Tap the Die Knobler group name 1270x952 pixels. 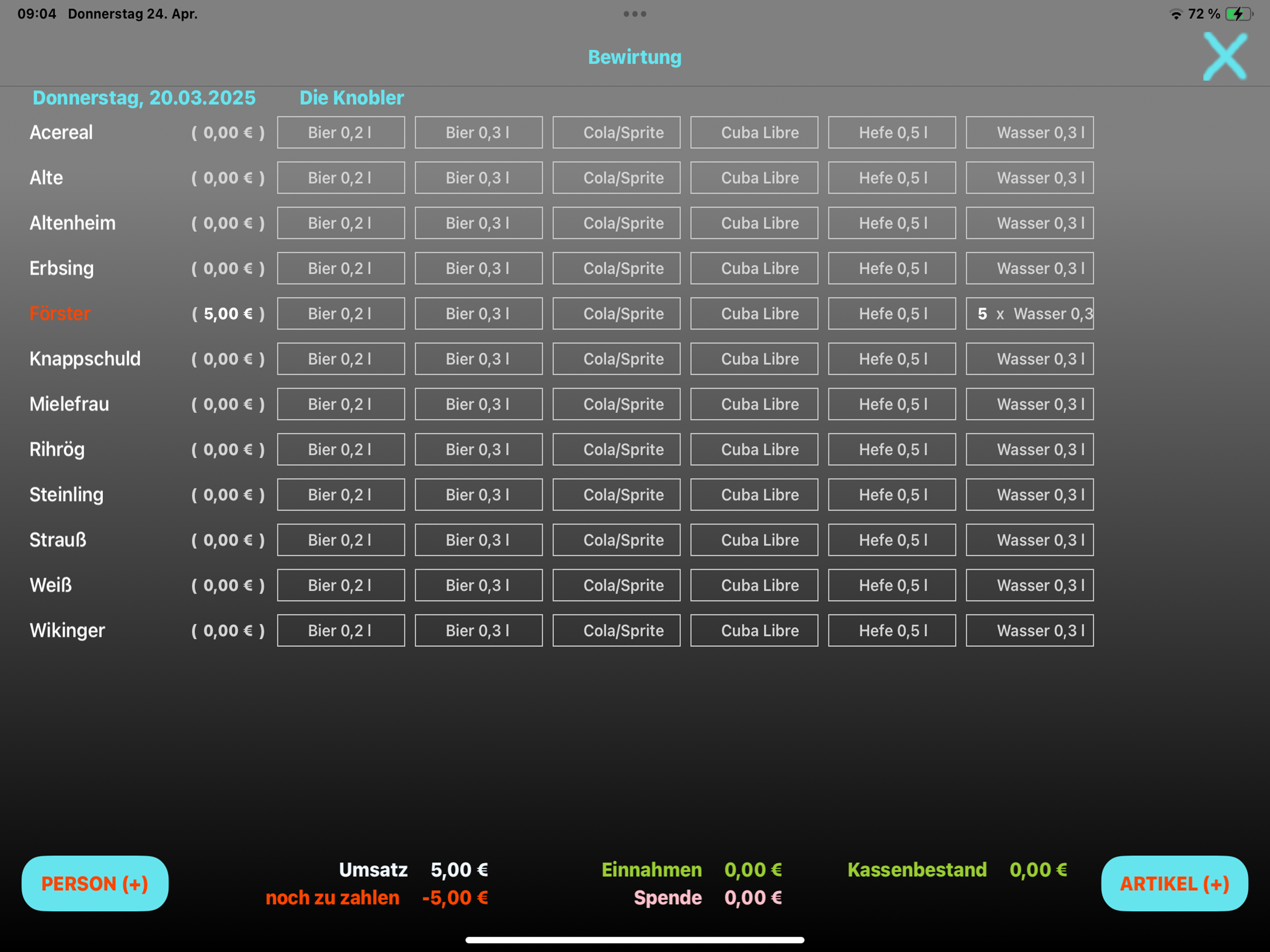pyautogui.click(x=351, y=98)
